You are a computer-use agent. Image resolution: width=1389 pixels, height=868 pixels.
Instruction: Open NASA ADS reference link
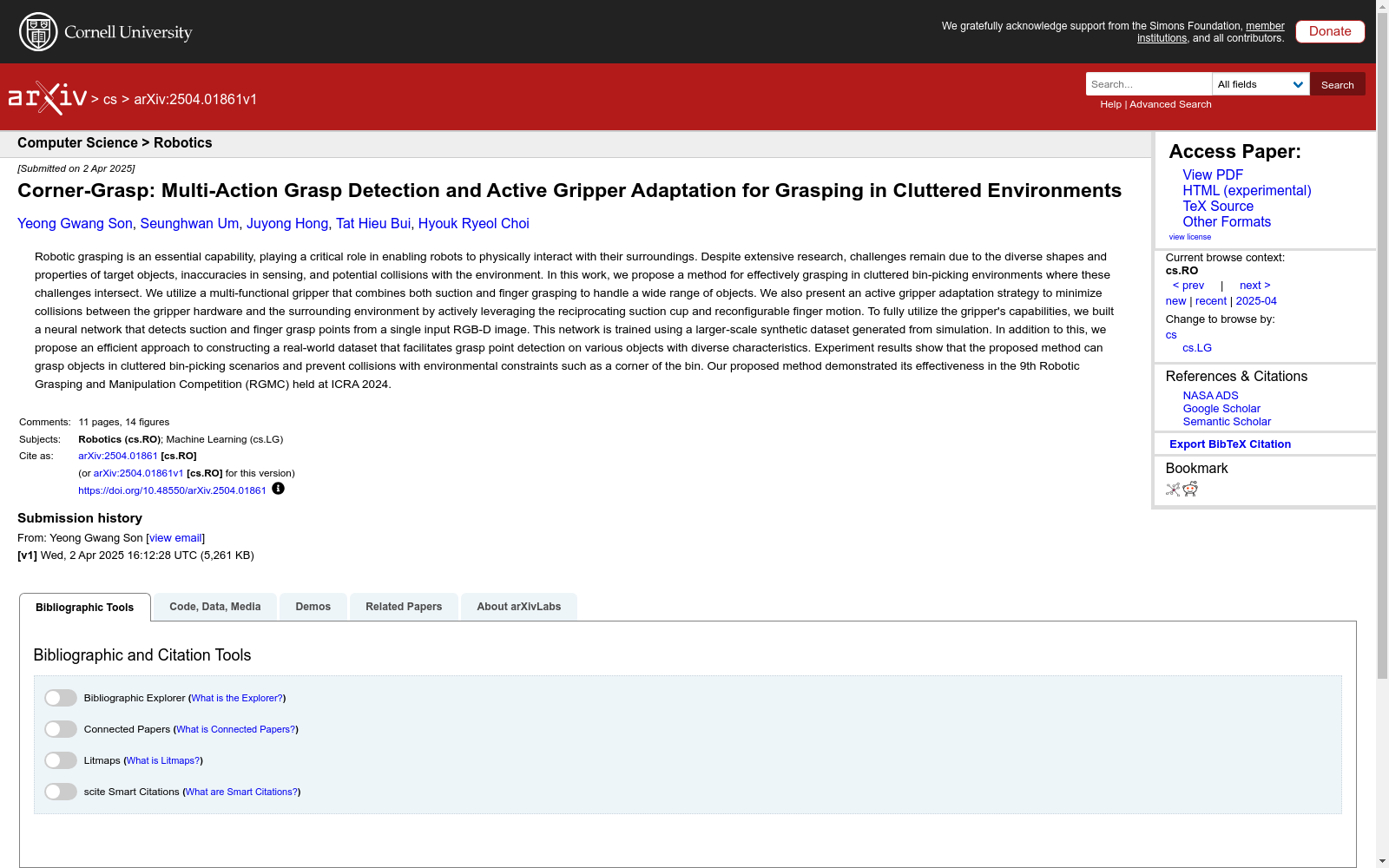(x=1210, y=396)
